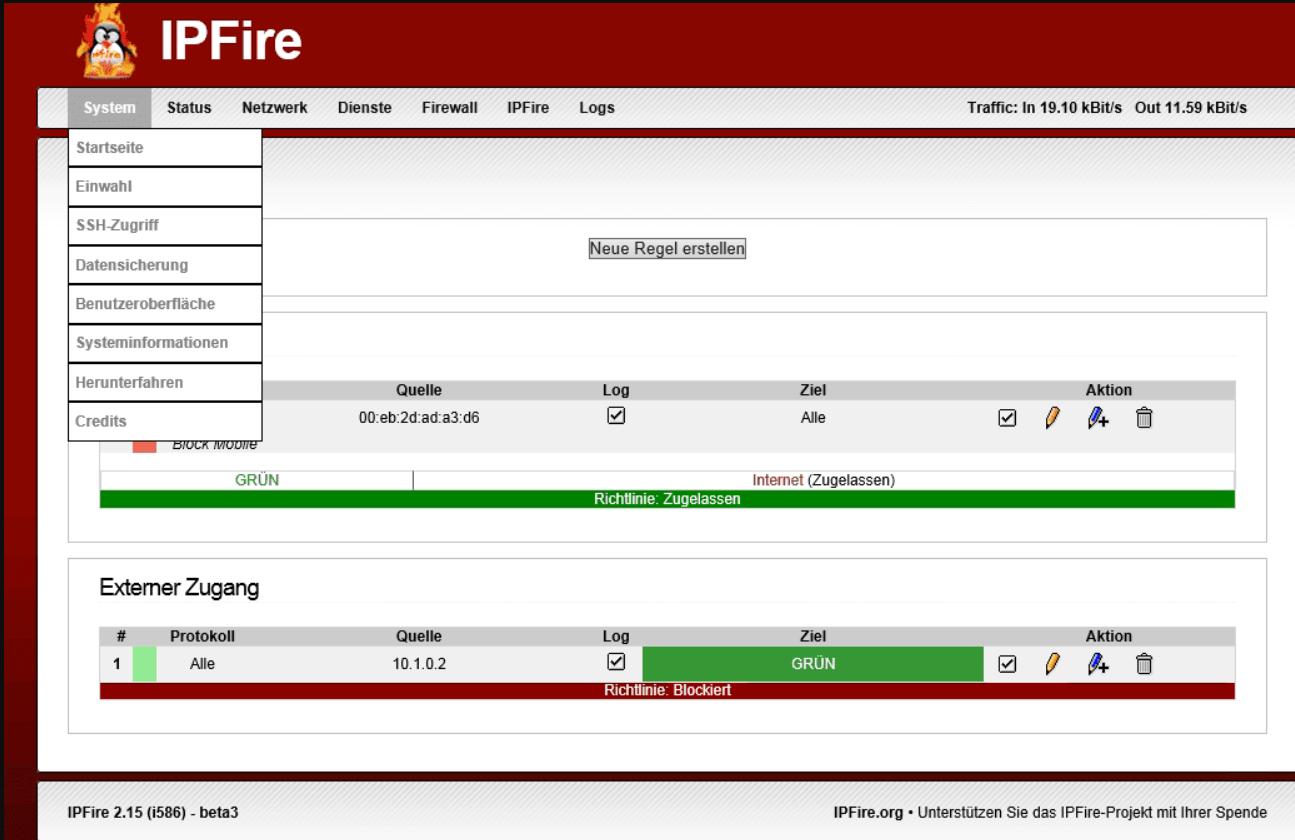Delete the 10.1.0.2 rule via trash icon
Image resolution: width=1295 pixels, height=840 pixels.
coord(1144,663)
